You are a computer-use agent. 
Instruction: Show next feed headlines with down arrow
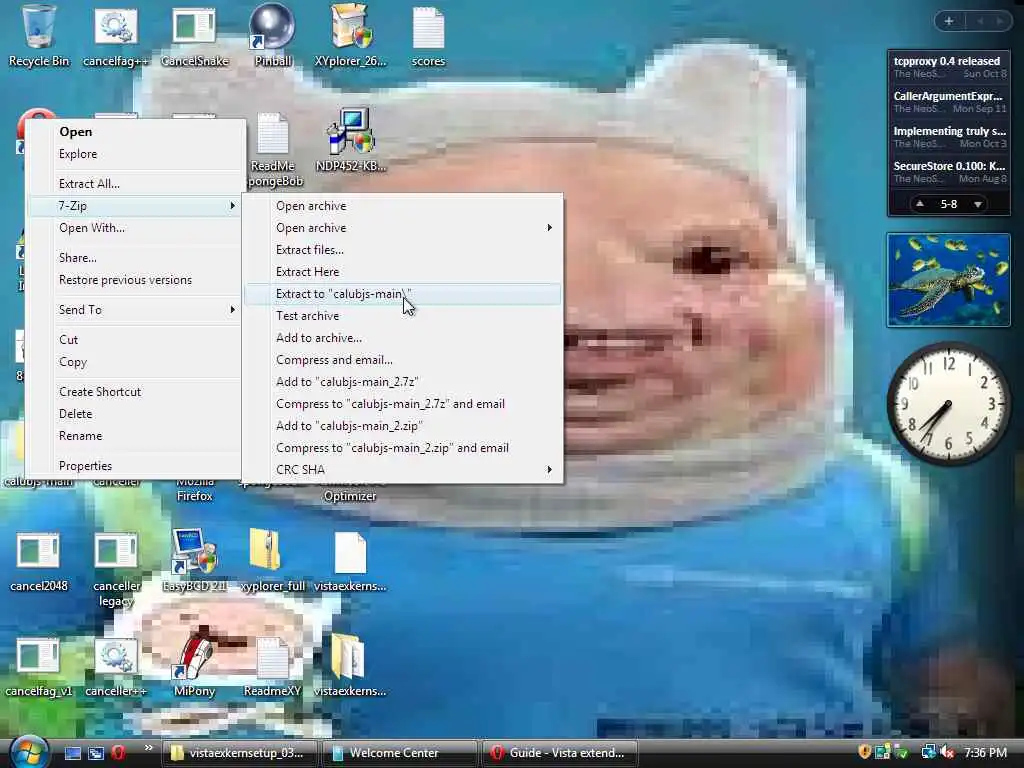pos(978,204)
